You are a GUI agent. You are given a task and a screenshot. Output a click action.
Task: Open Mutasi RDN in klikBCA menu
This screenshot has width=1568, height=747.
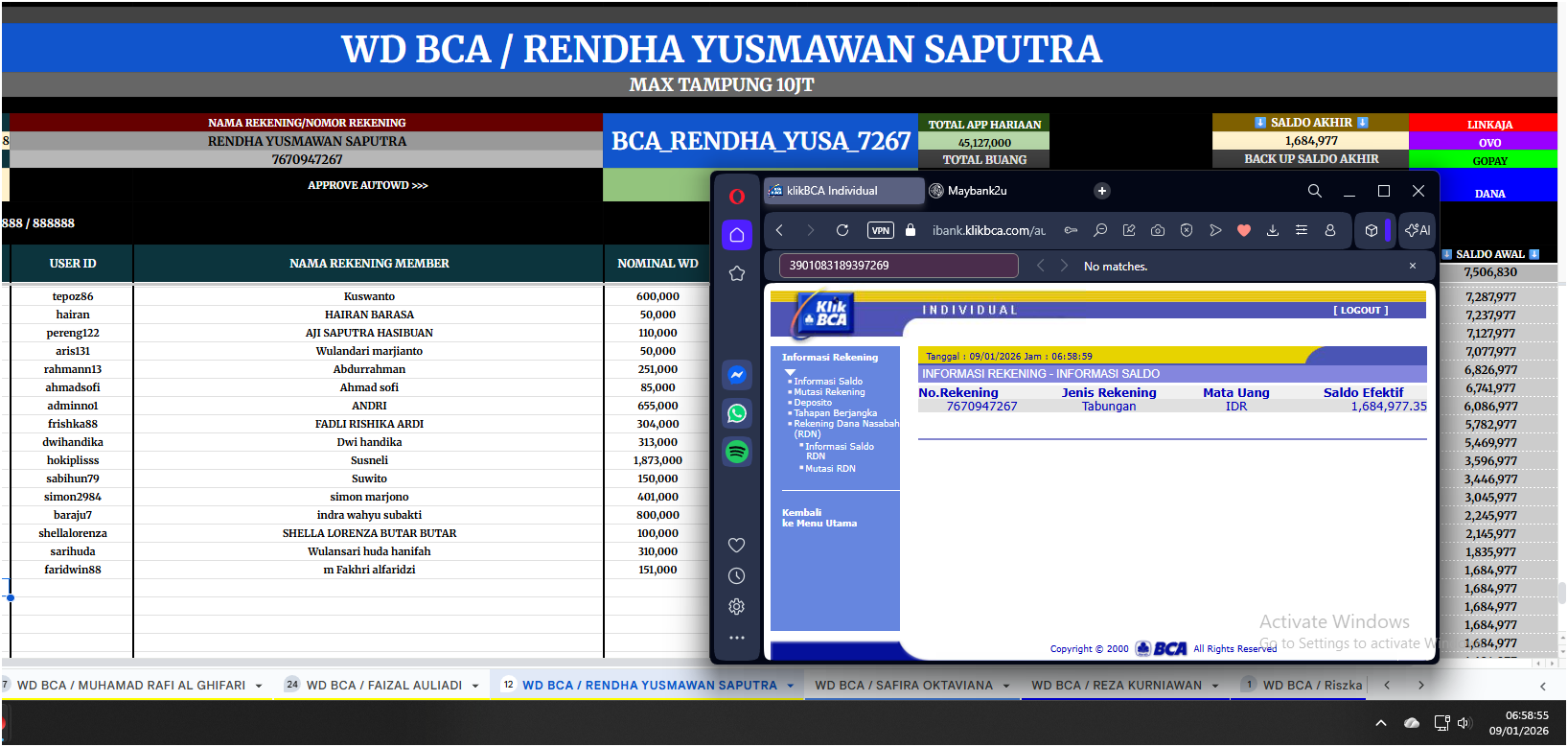(x=830, y=469)
